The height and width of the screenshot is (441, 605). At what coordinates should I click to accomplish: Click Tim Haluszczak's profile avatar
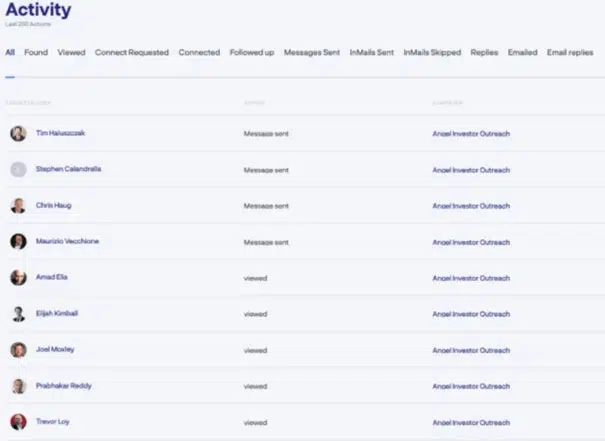[18, 133]
